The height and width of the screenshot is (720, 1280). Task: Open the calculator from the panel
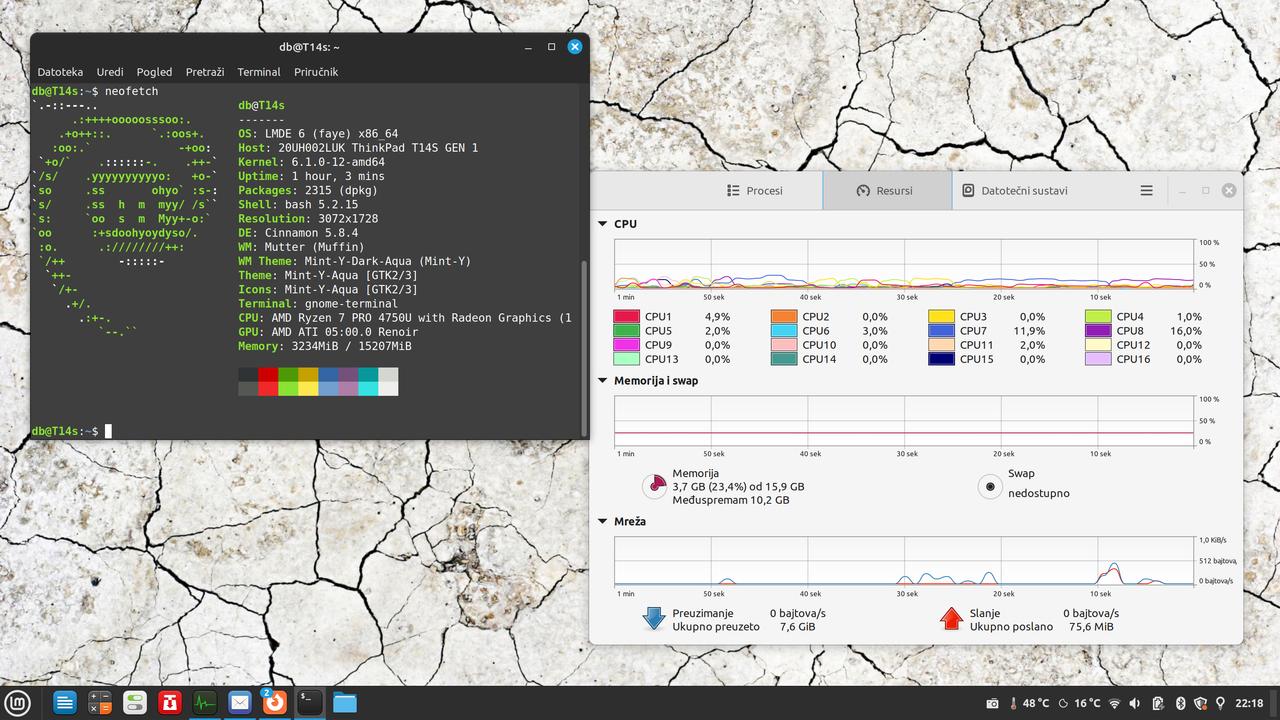[100, 703]
